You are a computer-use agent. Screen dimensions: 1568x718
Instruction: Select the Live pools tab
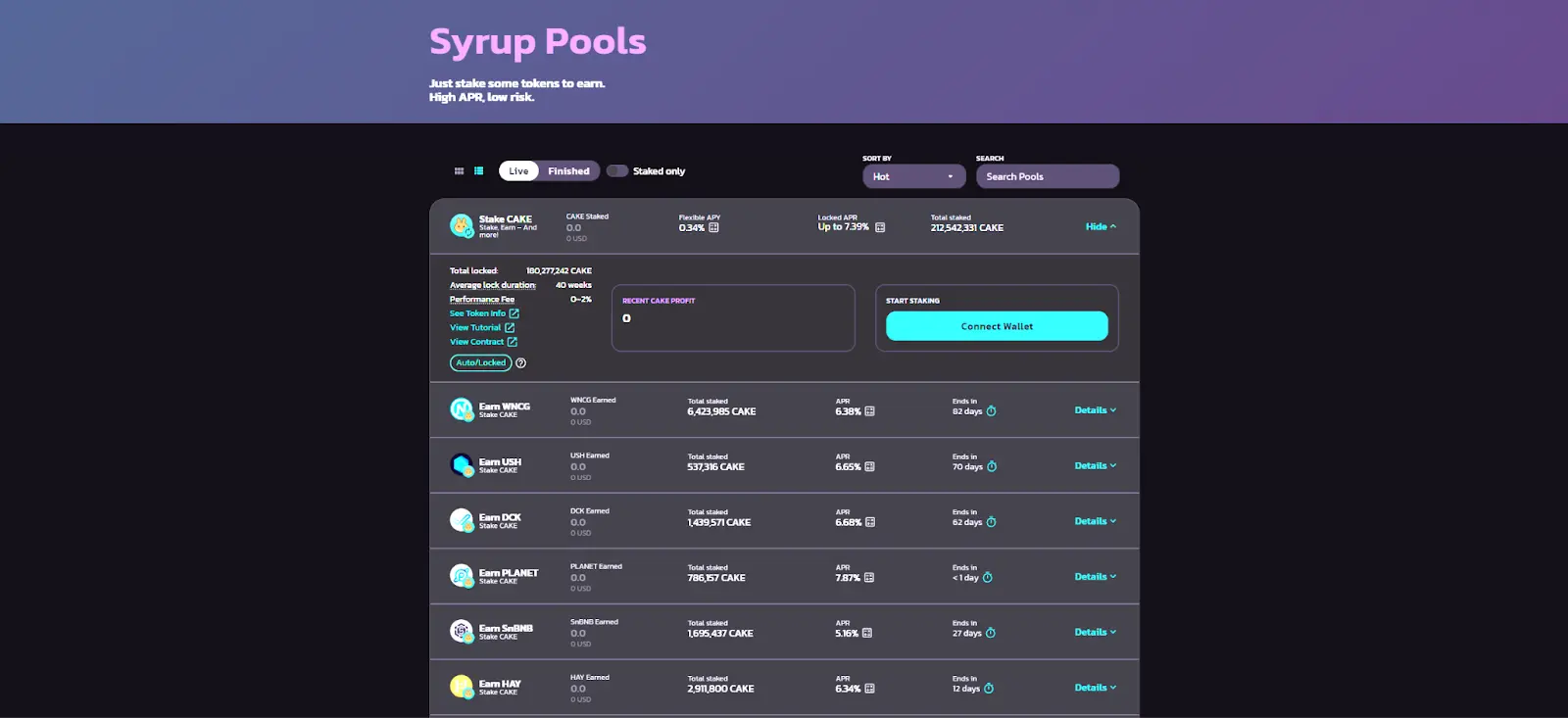[x=518, y=171]
